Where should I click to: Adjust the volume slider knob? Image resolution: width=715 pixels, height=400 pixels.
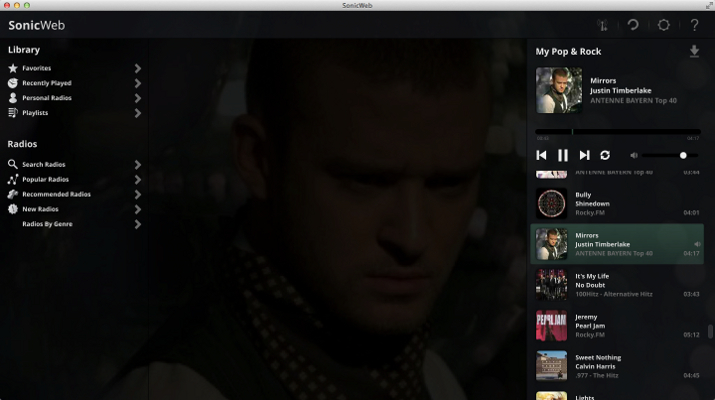pyautogui.click(x=683, y=155)
